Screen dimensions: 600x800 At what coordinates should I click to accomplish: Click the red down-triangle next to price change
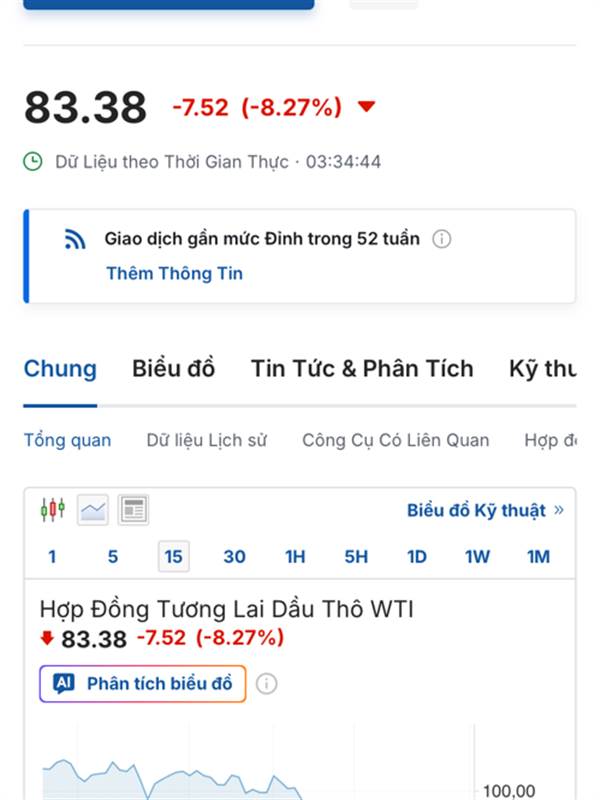click(366, 107)
